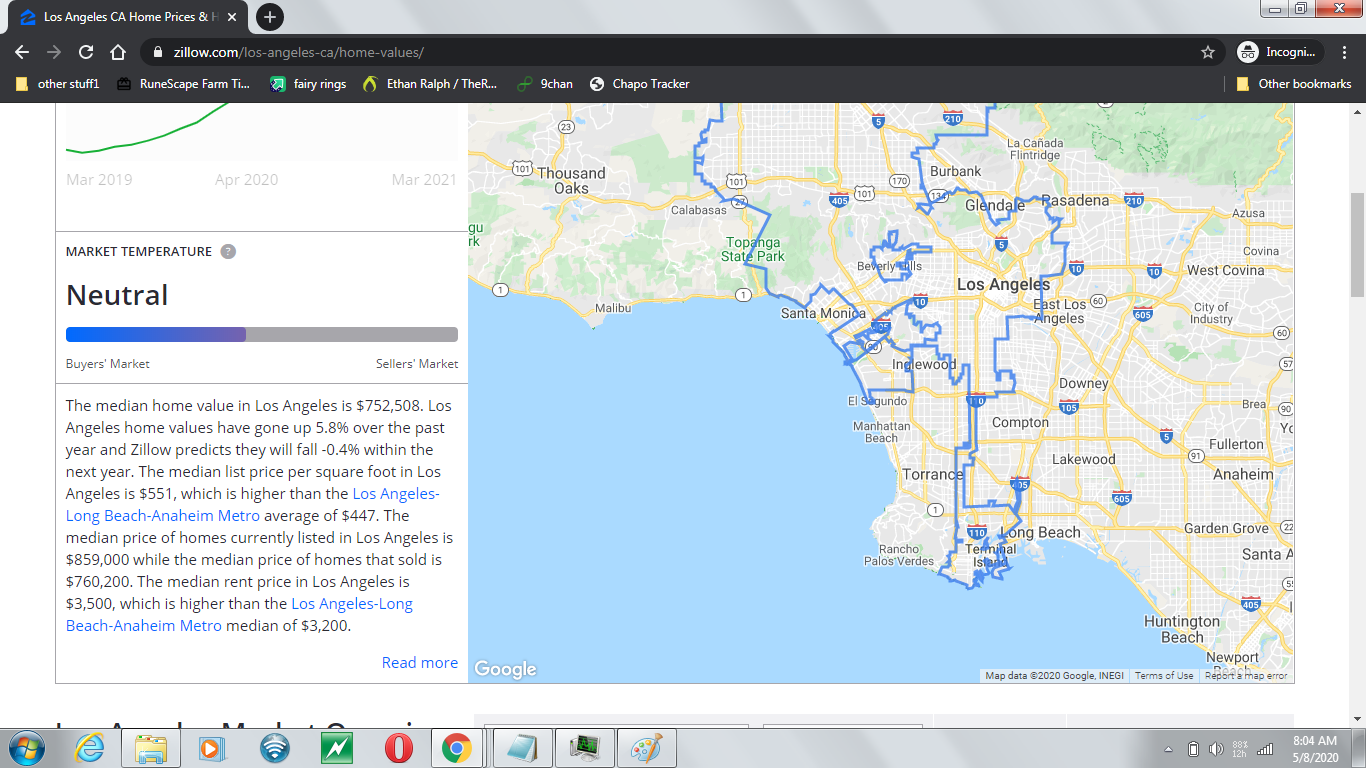Click the Google logo on the map
This screenshot has height=768, width=1366.
click(x=505, y=669)
